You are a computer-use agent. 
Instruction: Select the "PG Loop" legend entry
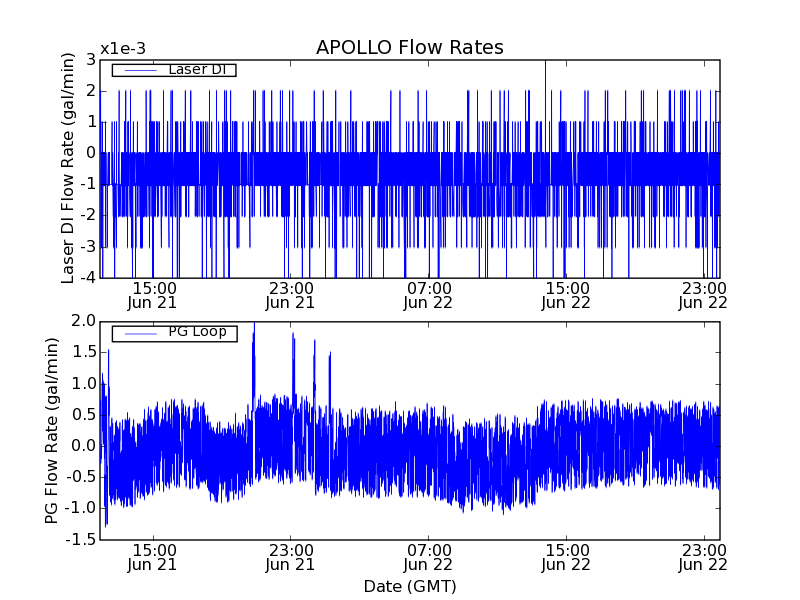point(174,333)
